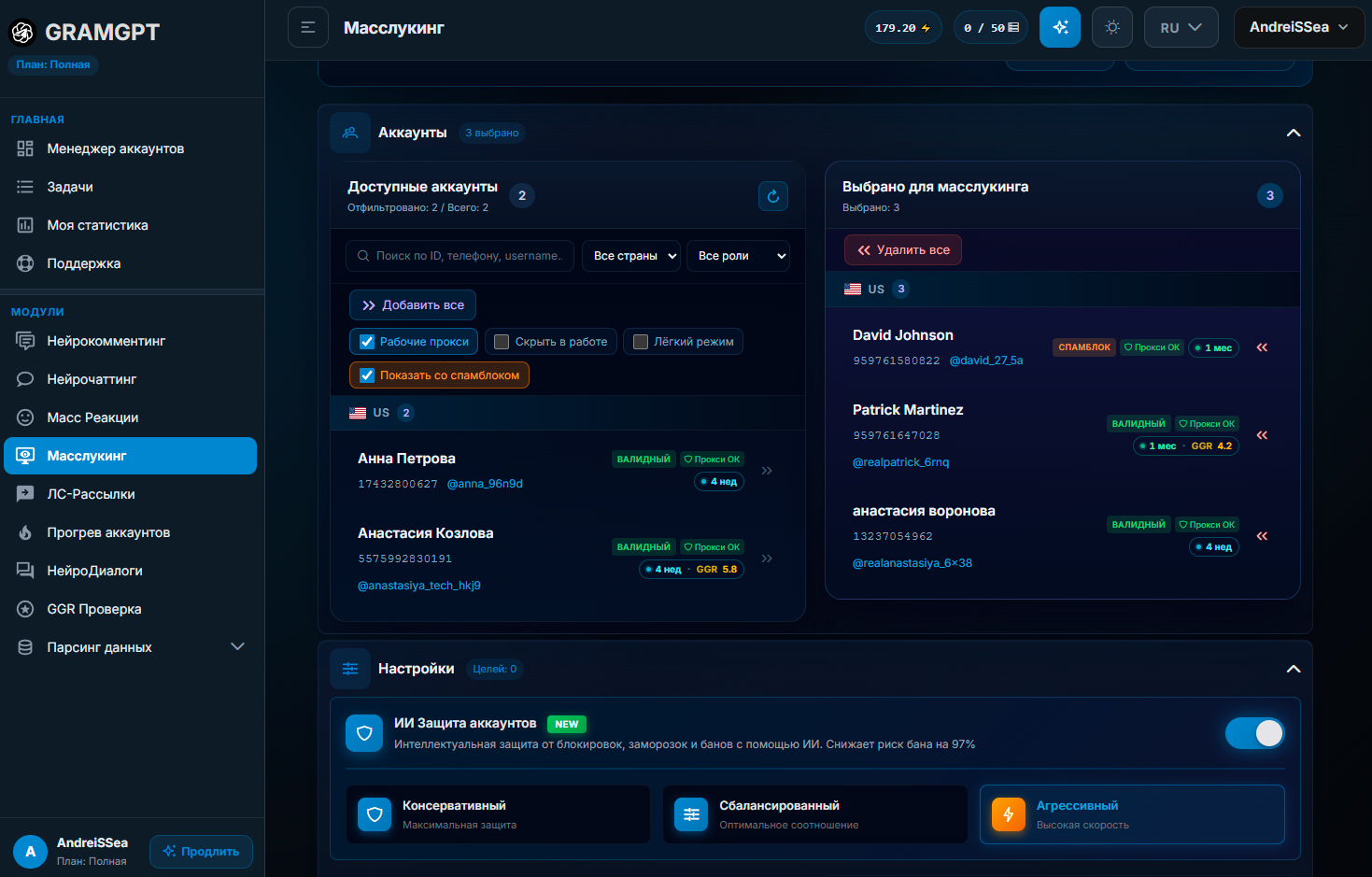The height and width of the screenshot is (877, 1372).
Task: Click the Продлить button
Action: pos(201,852)
